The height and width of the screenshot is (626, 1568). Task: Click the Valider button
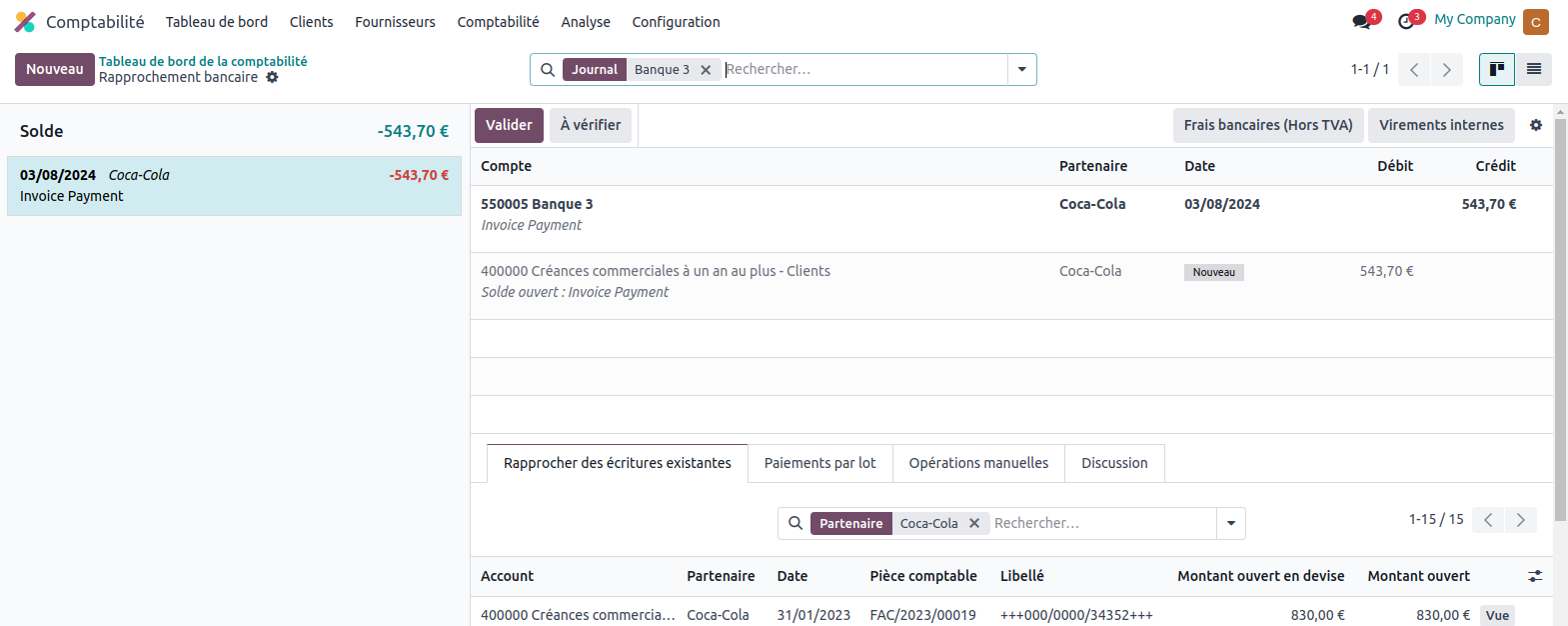pos(509,125)
